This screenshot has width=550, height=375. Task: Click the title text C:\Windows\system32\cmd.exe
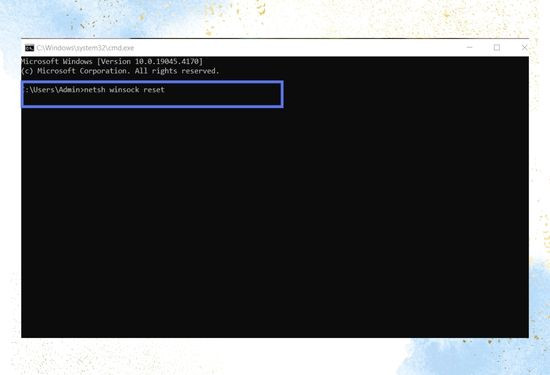click(x=85, y=48)
